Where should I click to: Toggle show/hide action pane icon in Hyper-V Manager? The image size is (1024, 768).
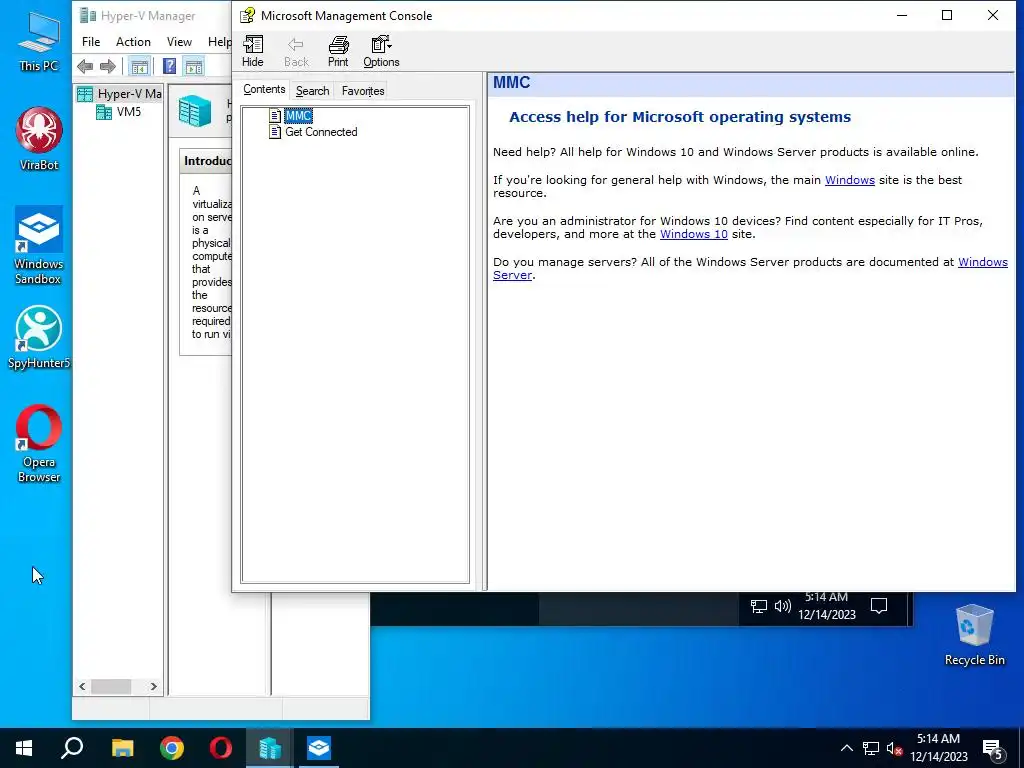[x=194, y=66]
